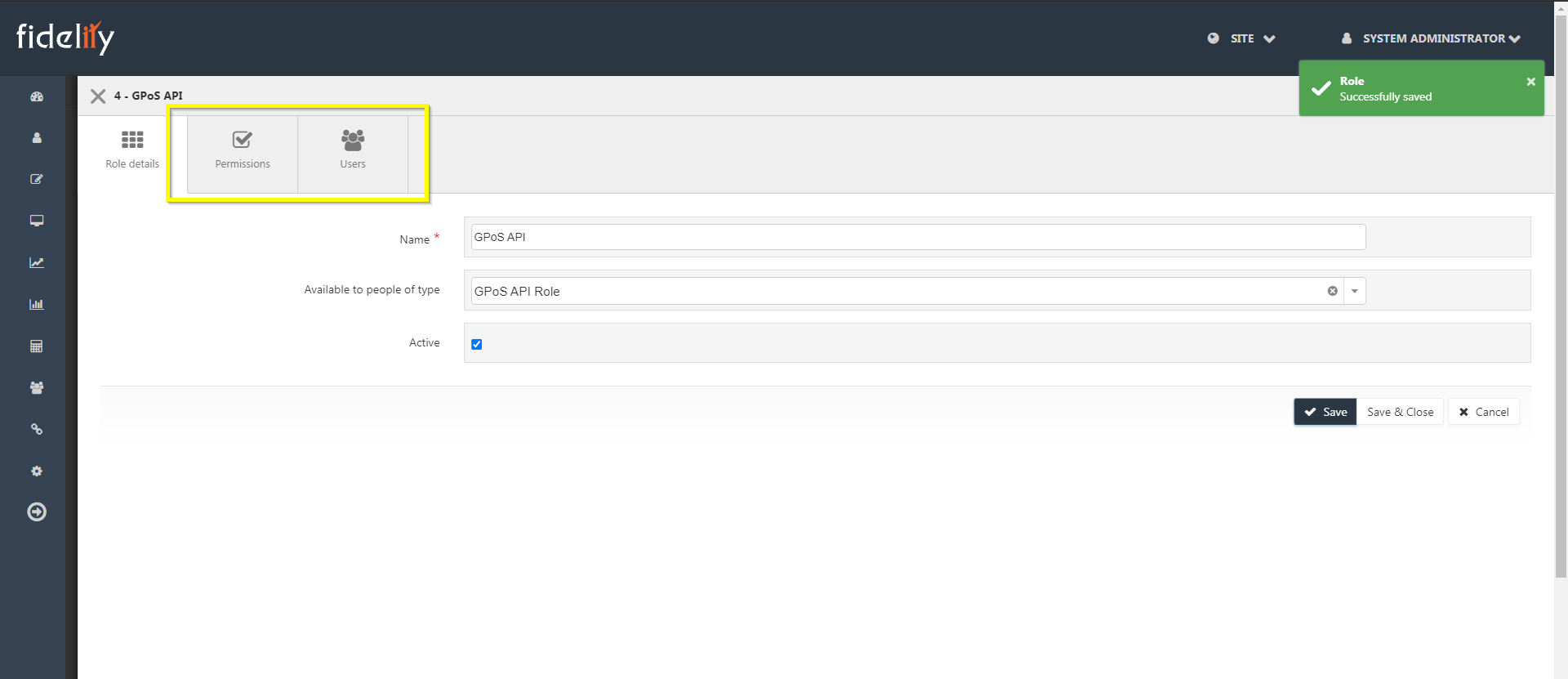The height and width of the screenshot is (679, 1568).
Task: Click the Save & Close button
Action: pos(1401,412)
